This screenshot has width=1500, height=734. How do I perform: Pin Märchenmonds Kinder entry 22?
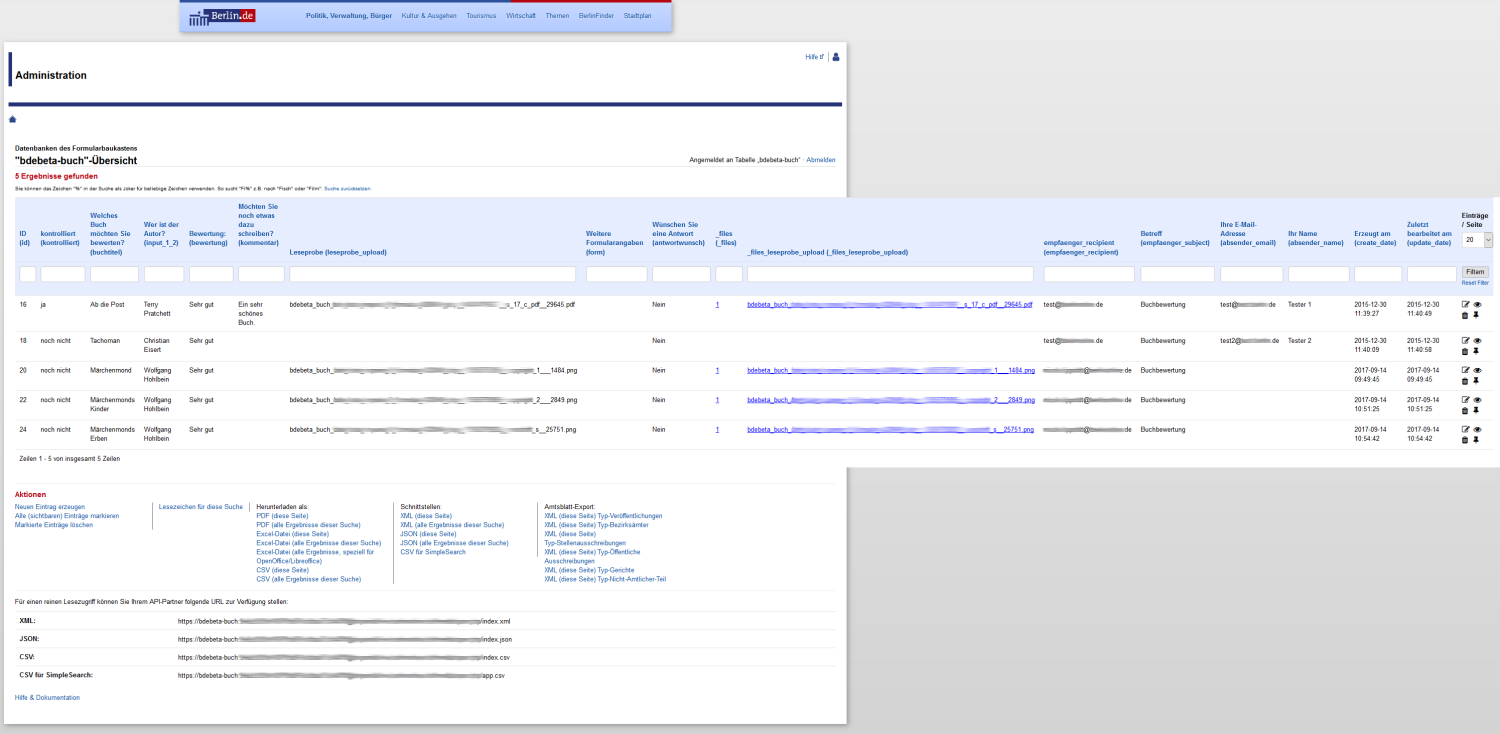1476,410
